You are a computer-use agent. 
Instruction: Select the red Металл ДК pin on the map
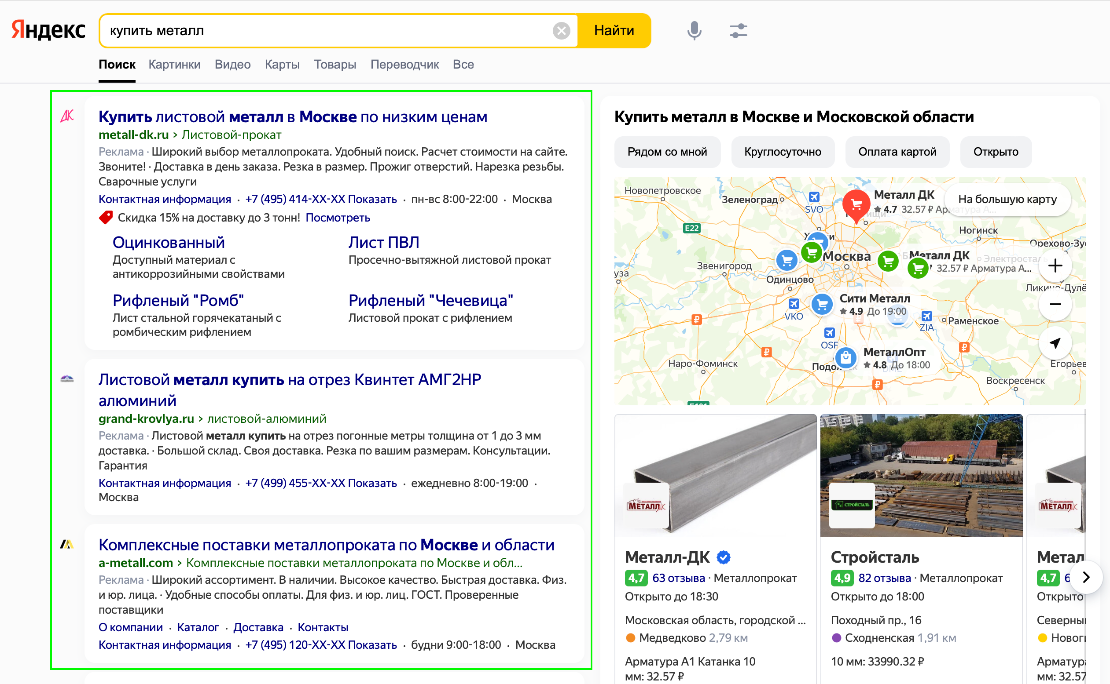click(x=856, y=205)
